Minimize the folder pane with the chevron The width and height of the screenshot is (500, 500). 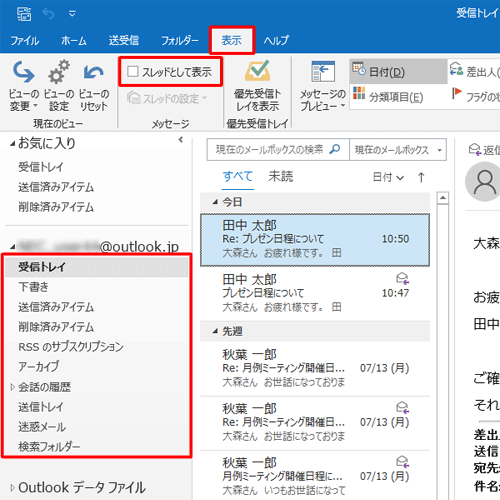181,140
